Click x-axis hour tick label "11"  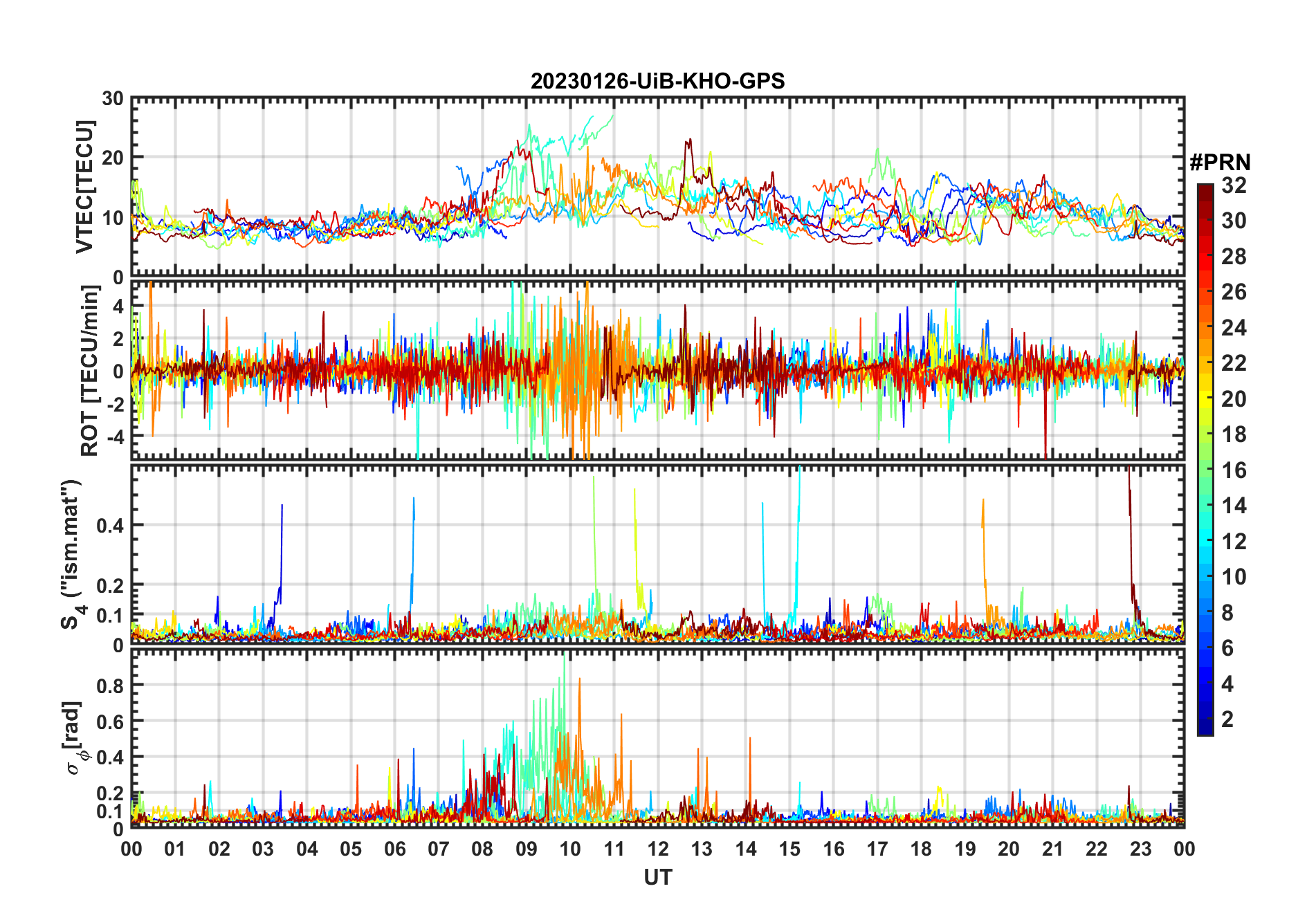point(614,849)
